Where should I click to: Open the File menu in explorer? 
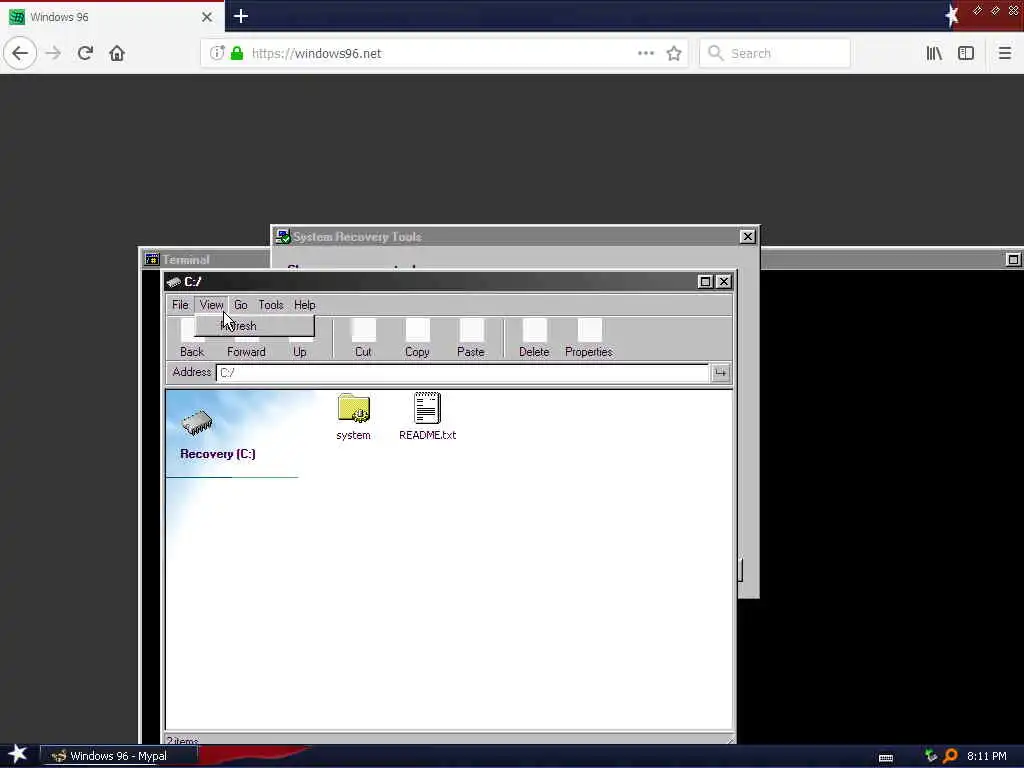(180, 304)
